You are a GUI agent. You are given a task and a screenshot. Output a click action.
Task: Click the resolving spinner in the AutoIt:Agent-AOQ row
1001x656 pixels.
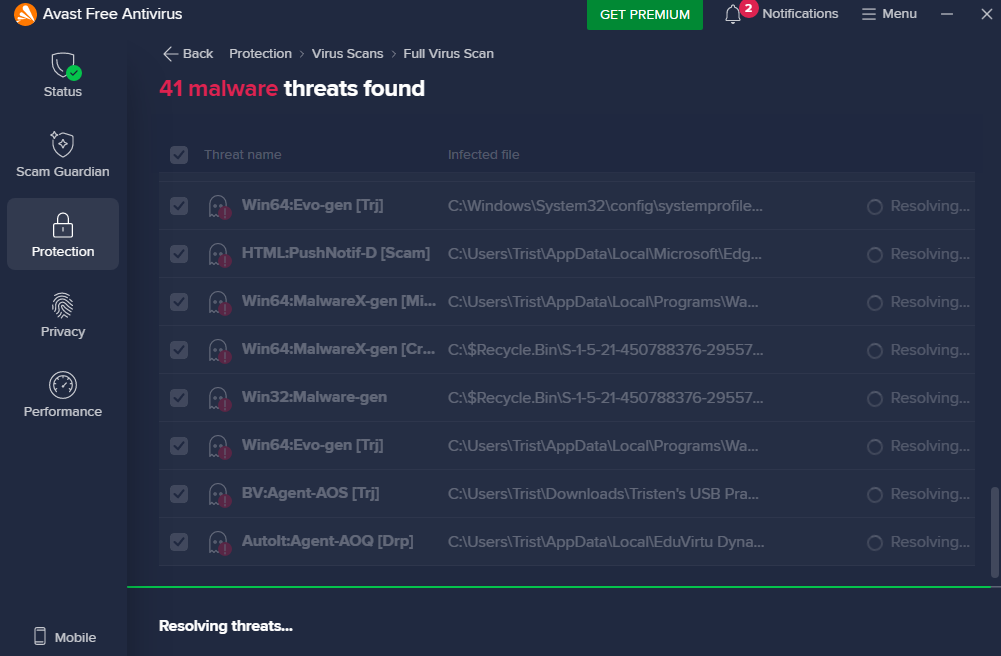click(875, 542)
